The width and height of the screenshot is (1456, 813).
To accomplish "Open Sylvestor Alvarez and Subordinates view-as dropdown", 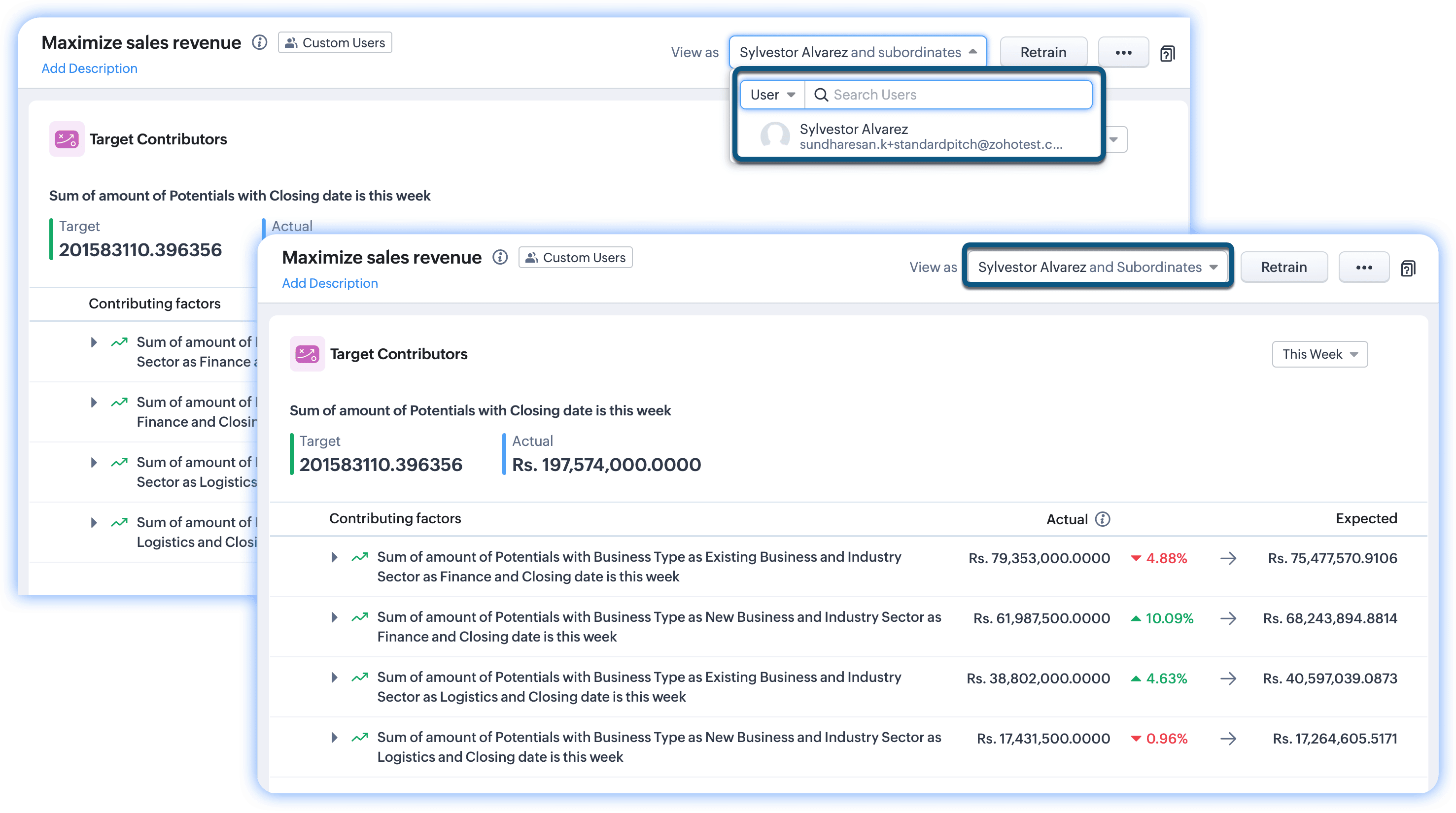I will pos(1097,267).
